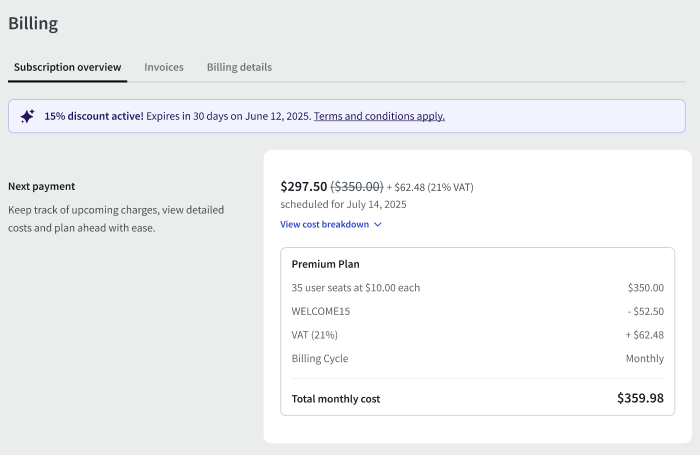Viewport: 700px width, 456px height.
Task: Click the Premium Plan title
Action: [x=325, y=264]
